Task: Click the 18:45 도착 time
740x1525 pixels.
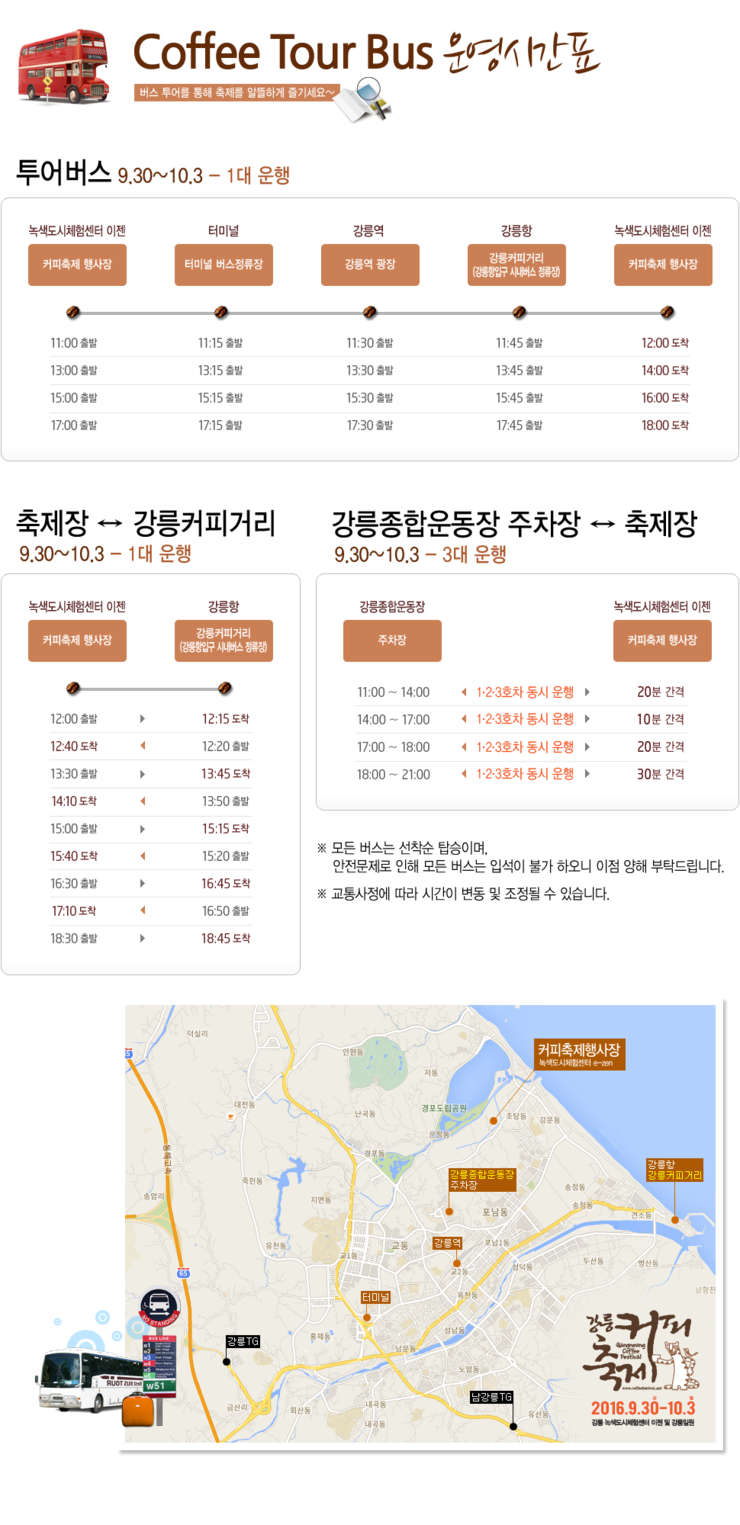Action: (x=226, y=938)
